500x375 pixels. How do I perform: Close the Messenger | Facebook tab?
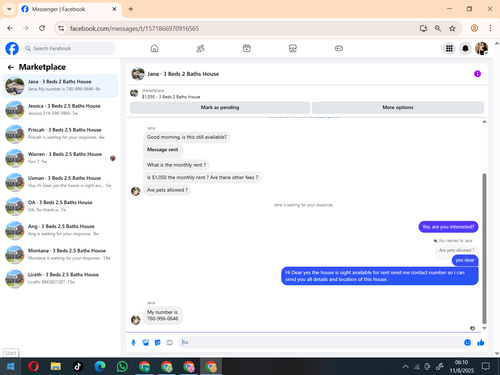[114, 9]
